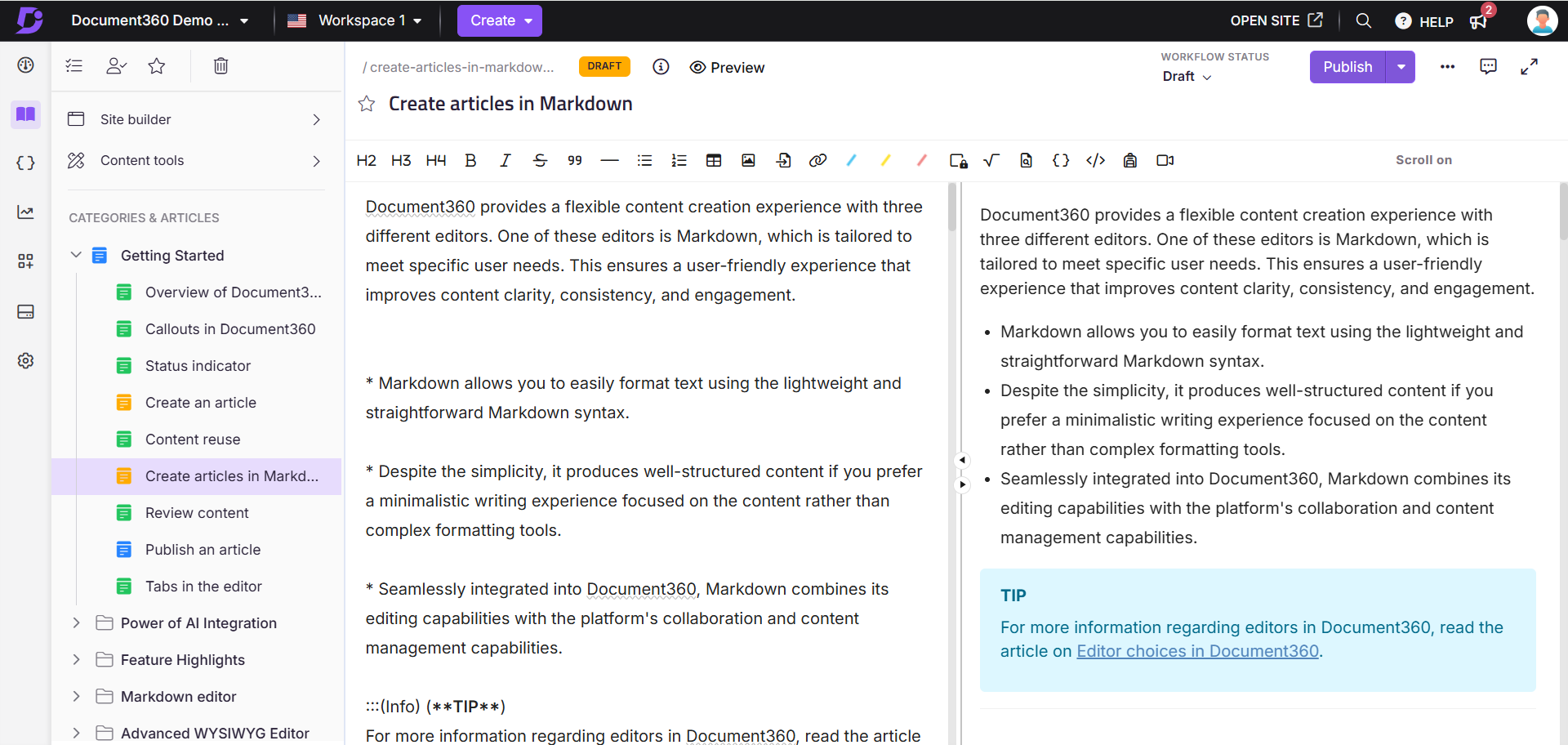The image size is (1568, 745).
Task: Insert inline code snippet icon
Action: [x=1096, y=160]
